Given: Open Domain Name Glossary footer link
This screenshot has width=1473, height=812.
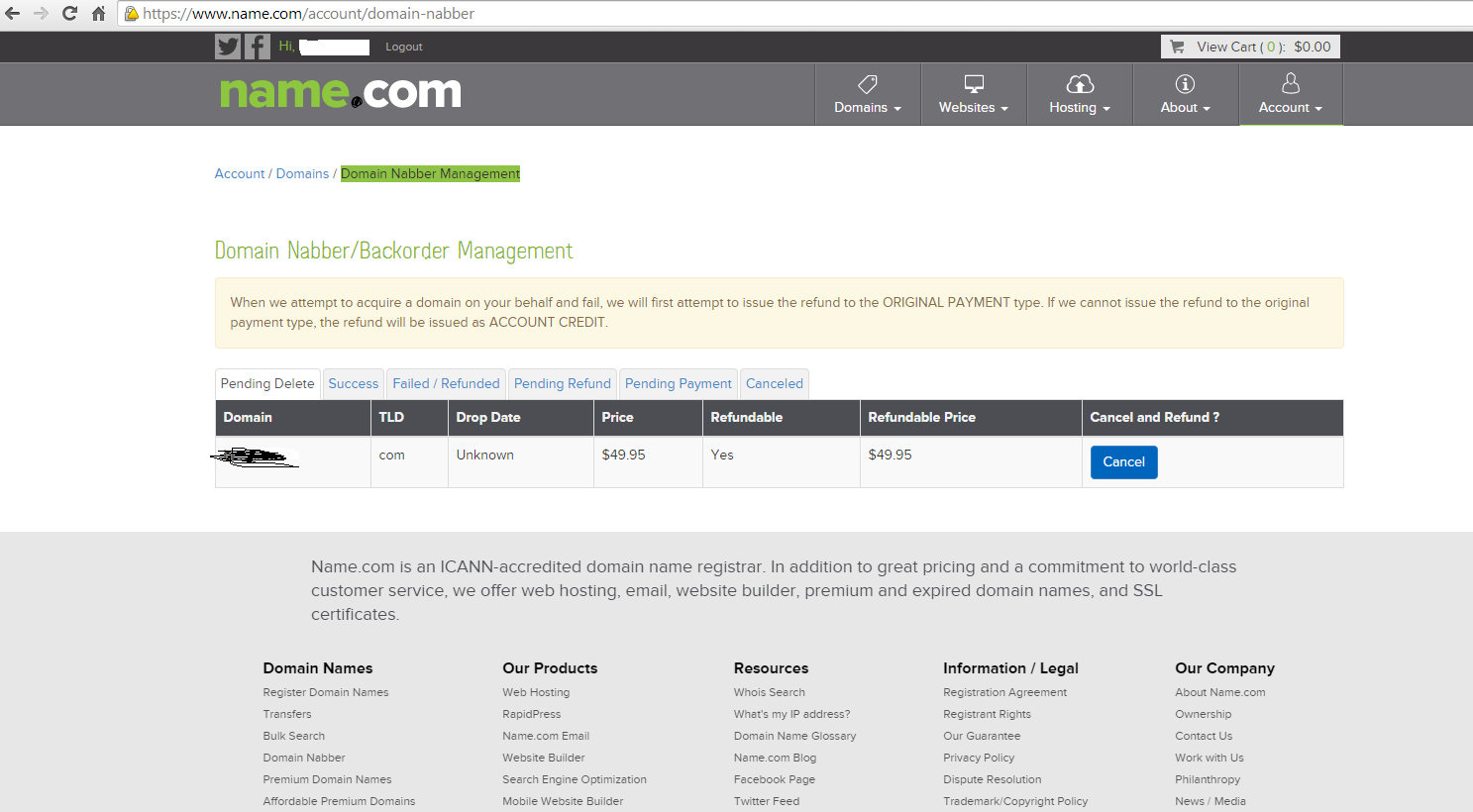Looking at the screenshot, I should (x=795, y=736).
